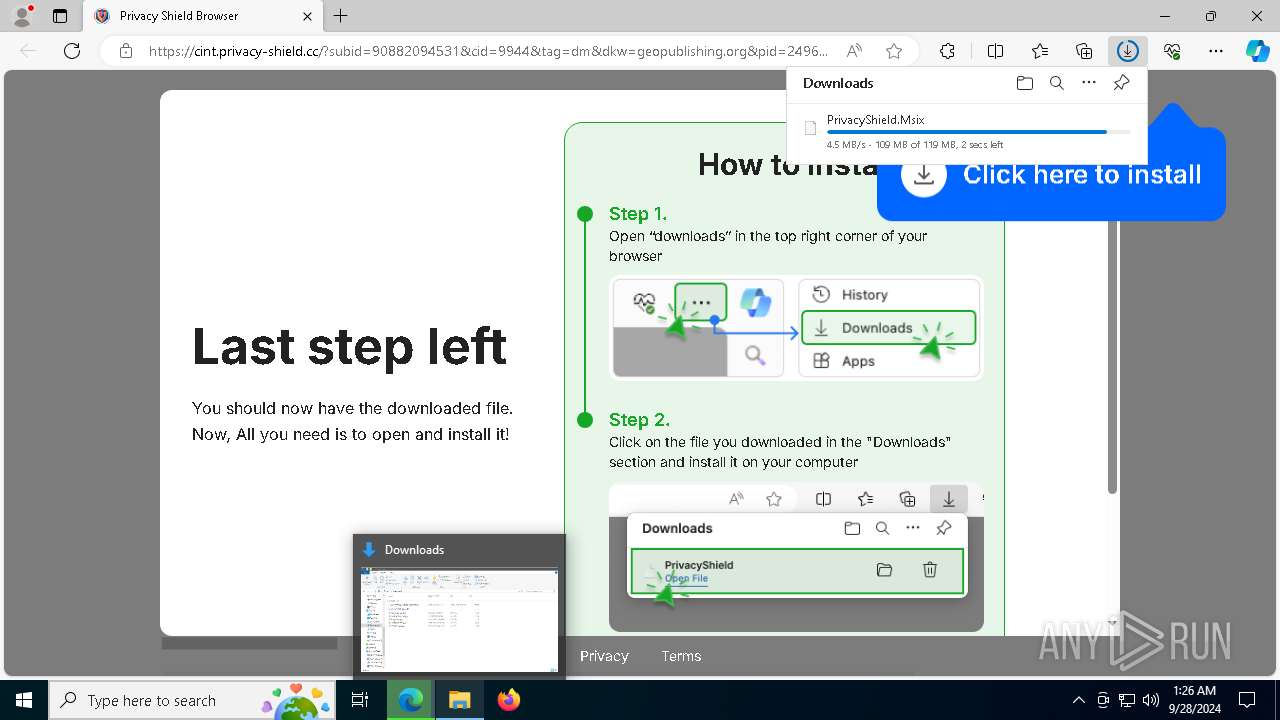Open the network status tray icon
The image size is (1280, 720).
pos(1127,700)
